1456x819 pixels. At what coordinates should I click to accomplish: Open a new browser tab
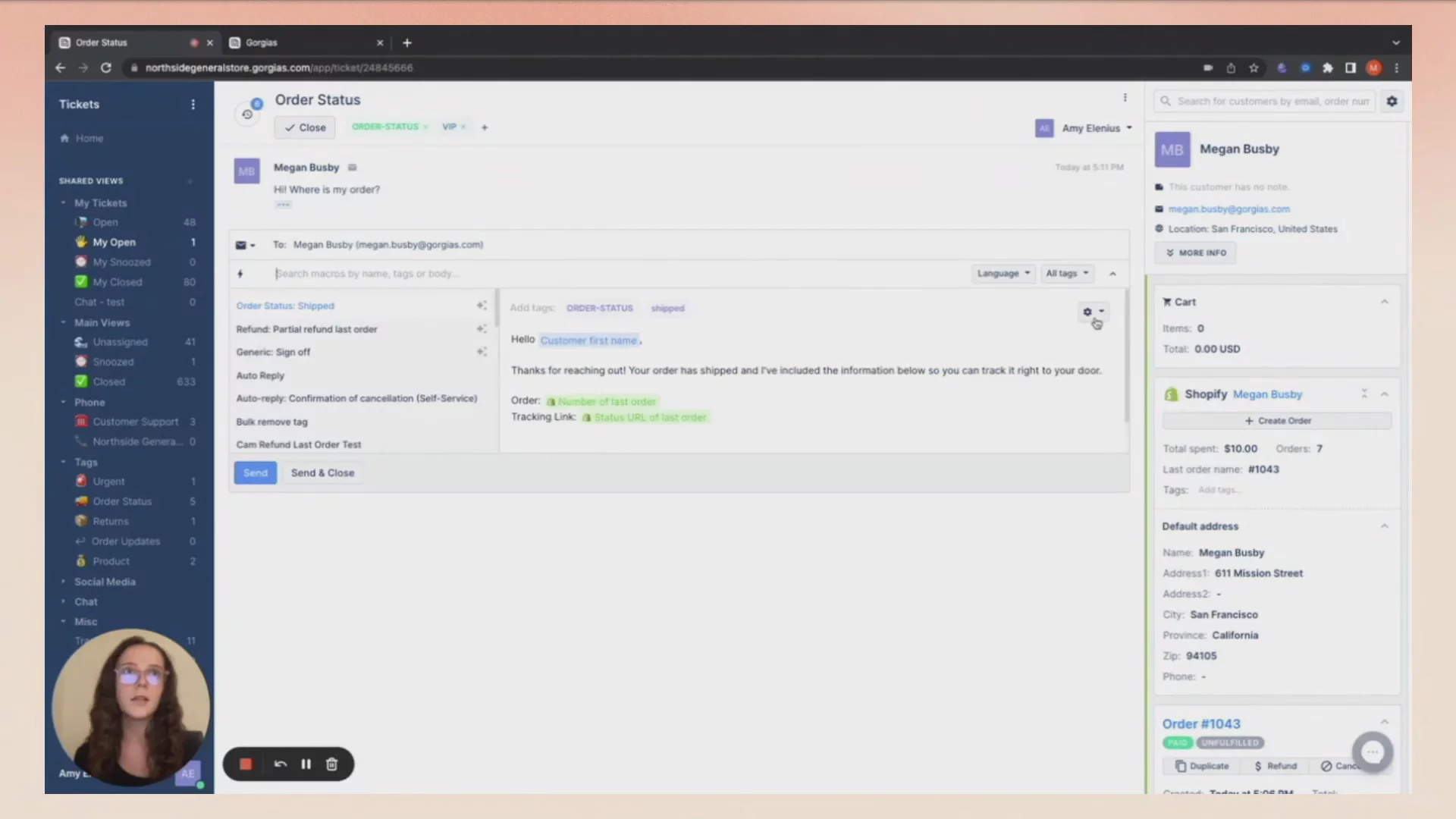tap(407, 42)
